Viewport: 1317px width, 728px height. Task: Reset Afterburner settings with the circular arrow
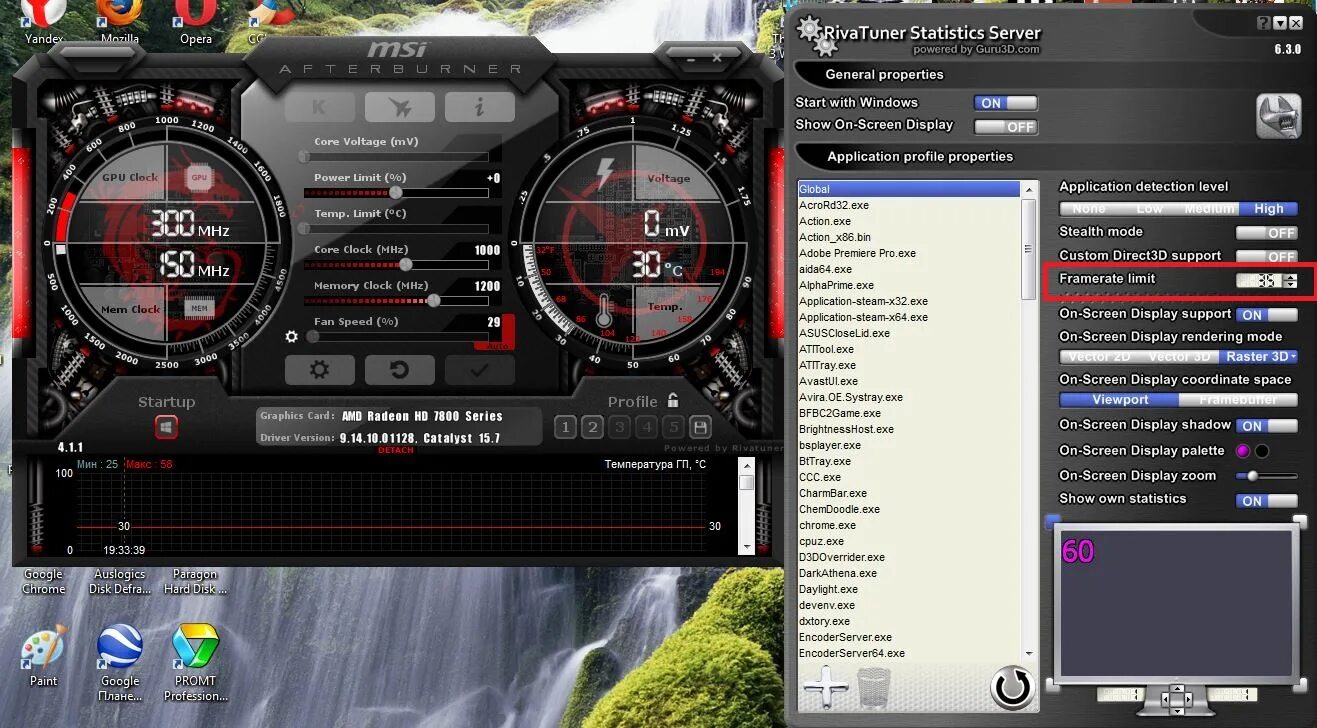pyautogui.click(x=399, y=370)
